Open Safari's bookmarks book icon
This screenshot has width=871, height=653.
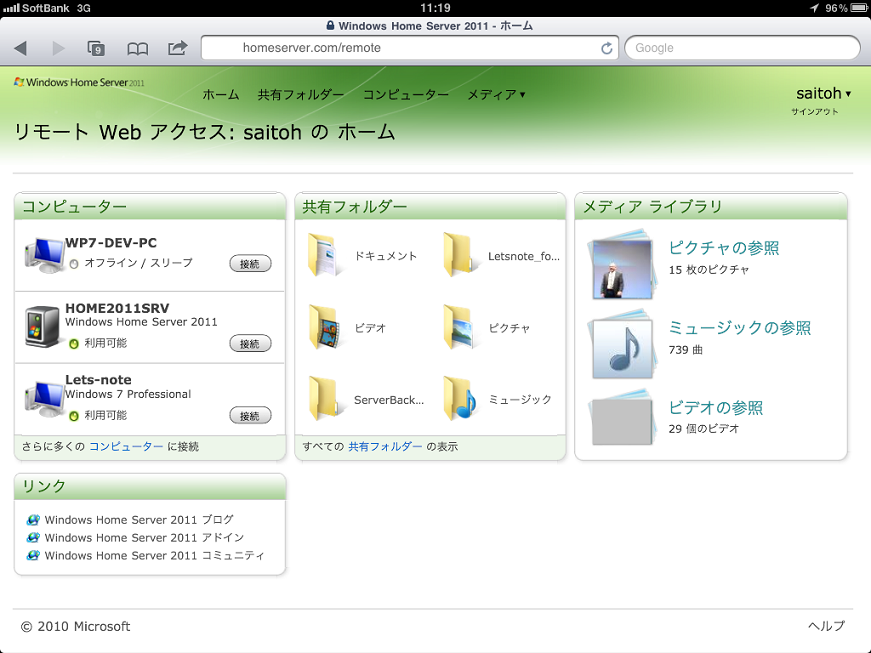(x=137, y=48)
